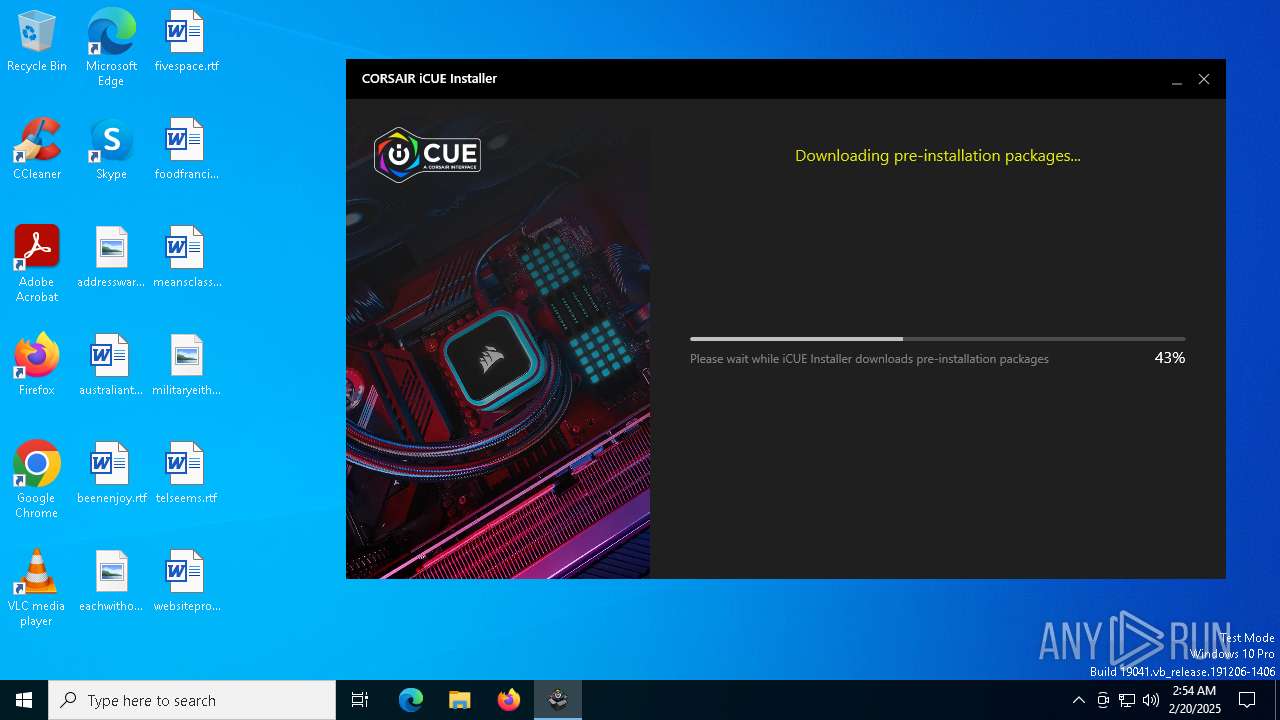Click the 43% progress value
Viewport: 1280px width, 720px height.
point(1170,358)
